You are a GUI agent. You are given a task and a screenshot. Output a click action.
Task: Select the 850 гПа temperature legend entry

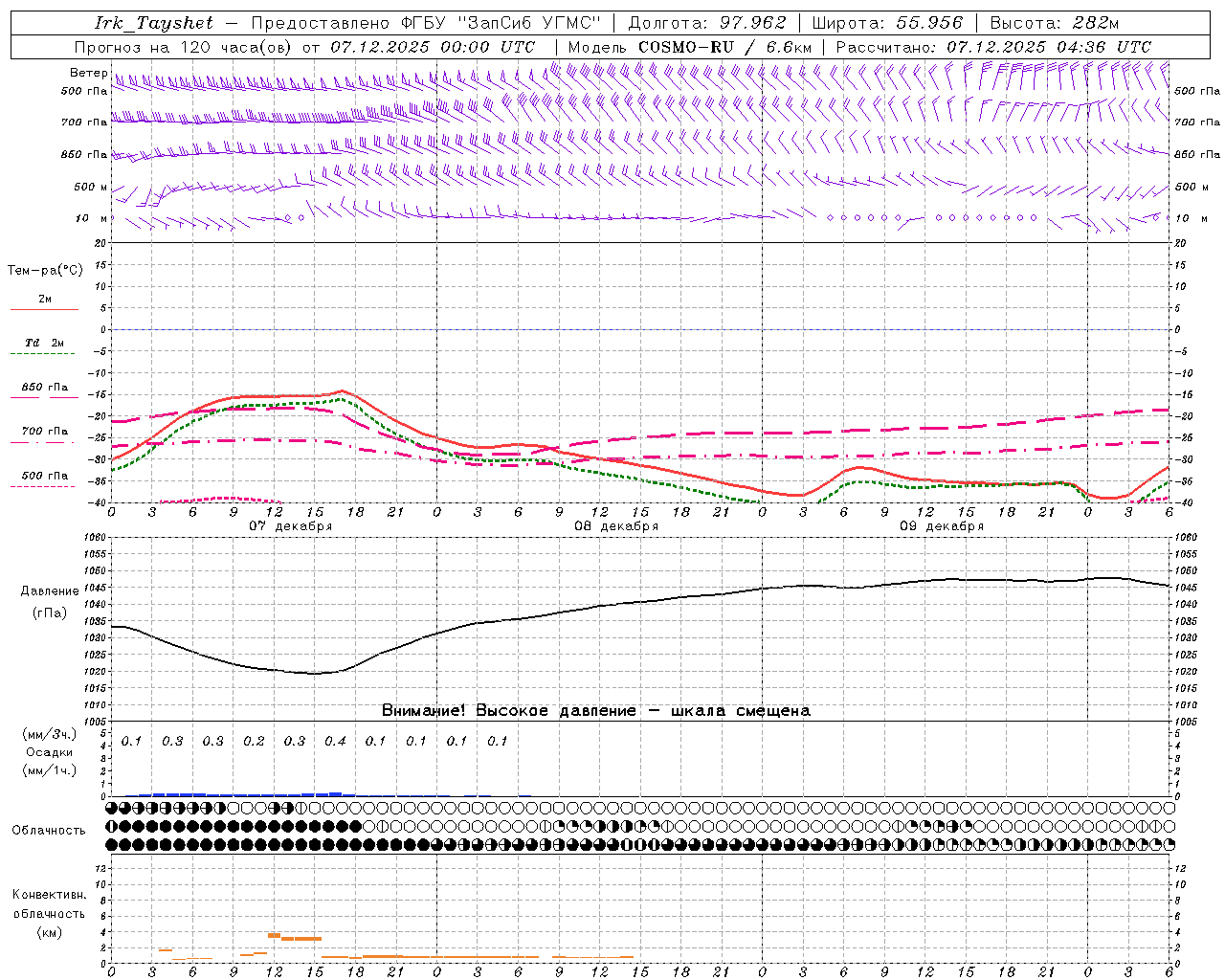point(44,388)
